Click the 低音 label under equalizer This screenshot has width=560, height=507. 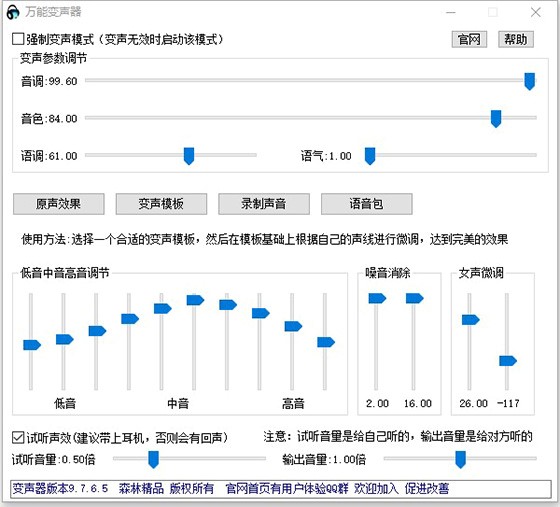(x=65, y=404)
